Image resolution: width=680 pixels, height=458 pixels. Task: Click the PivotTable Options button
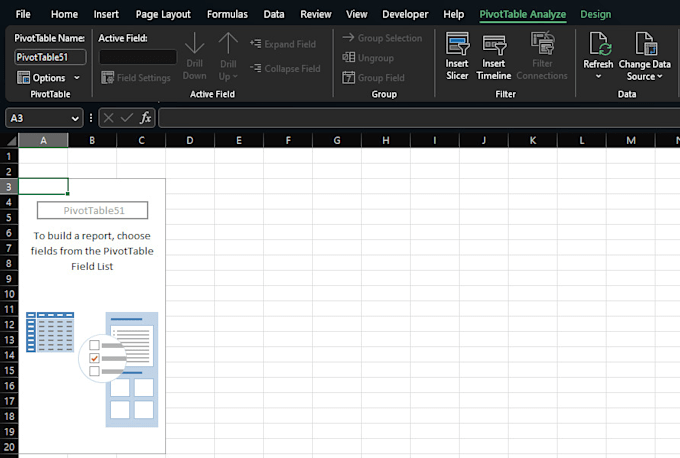[42, 78]
